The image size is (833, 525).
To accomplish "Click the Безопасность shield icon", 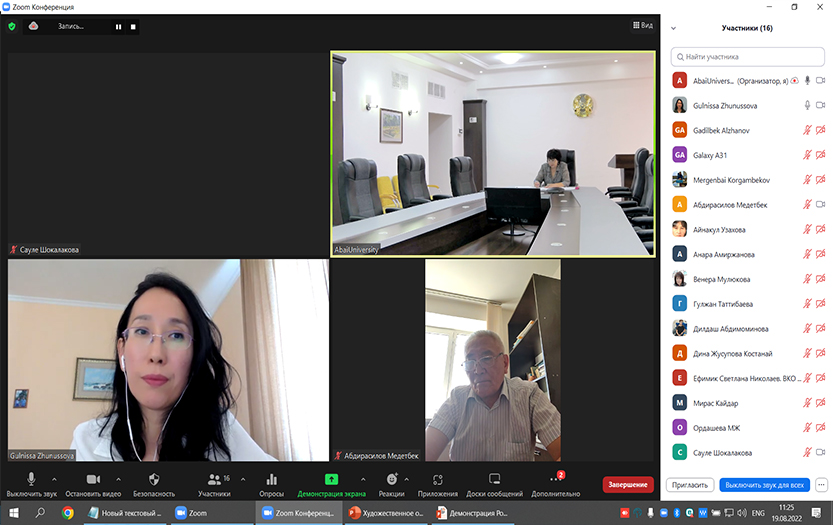I will [x=154, y=480].
